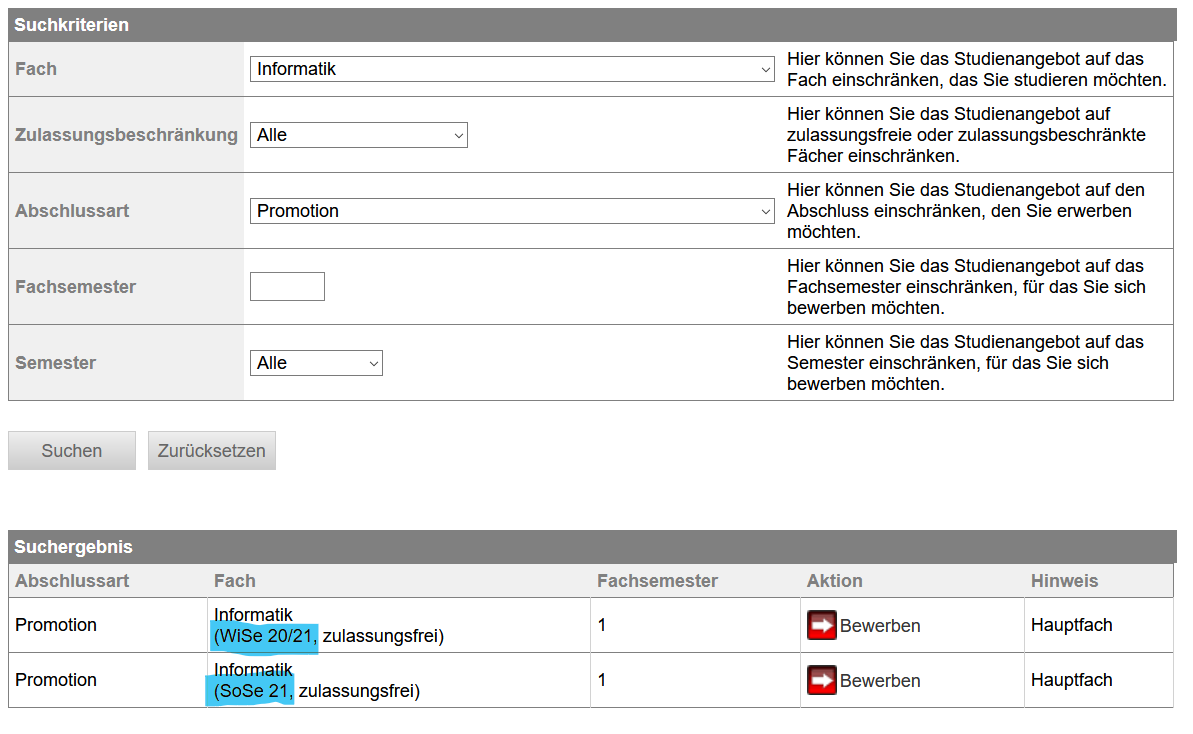
Task: Click the help text about zulassungsfreie Fächer
Action: click(x=966, y=135)
